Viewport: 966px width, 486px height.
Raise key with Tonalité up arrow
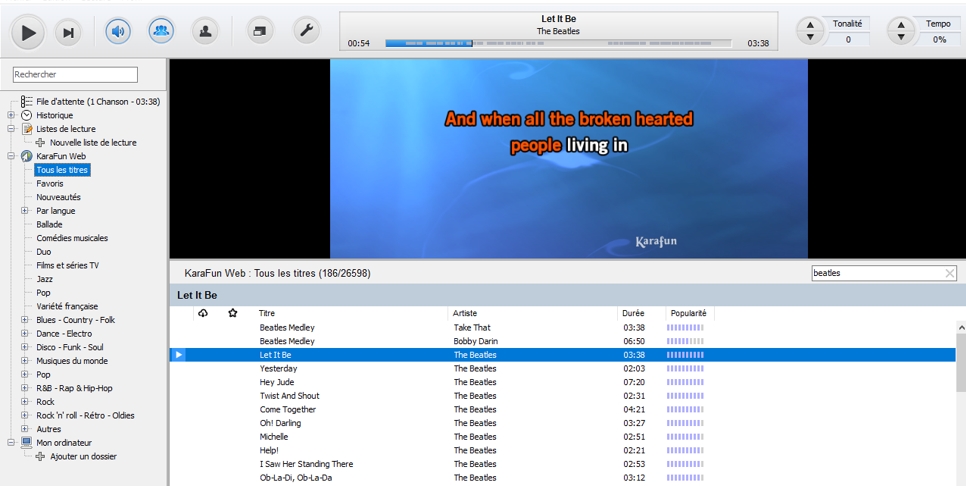(811, 25)
